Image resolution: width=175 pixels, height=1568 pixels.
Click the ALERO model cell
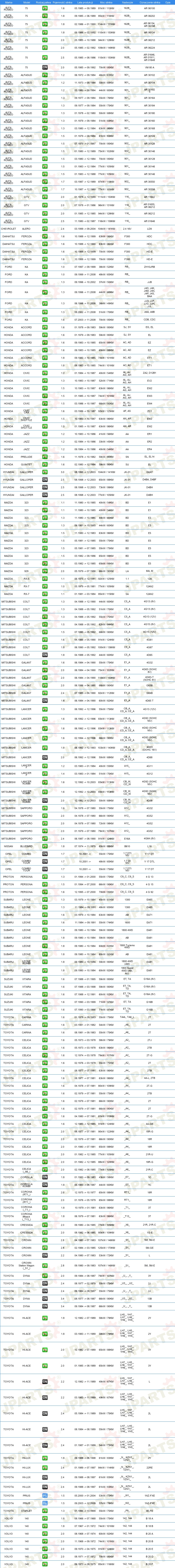[27, 229]
